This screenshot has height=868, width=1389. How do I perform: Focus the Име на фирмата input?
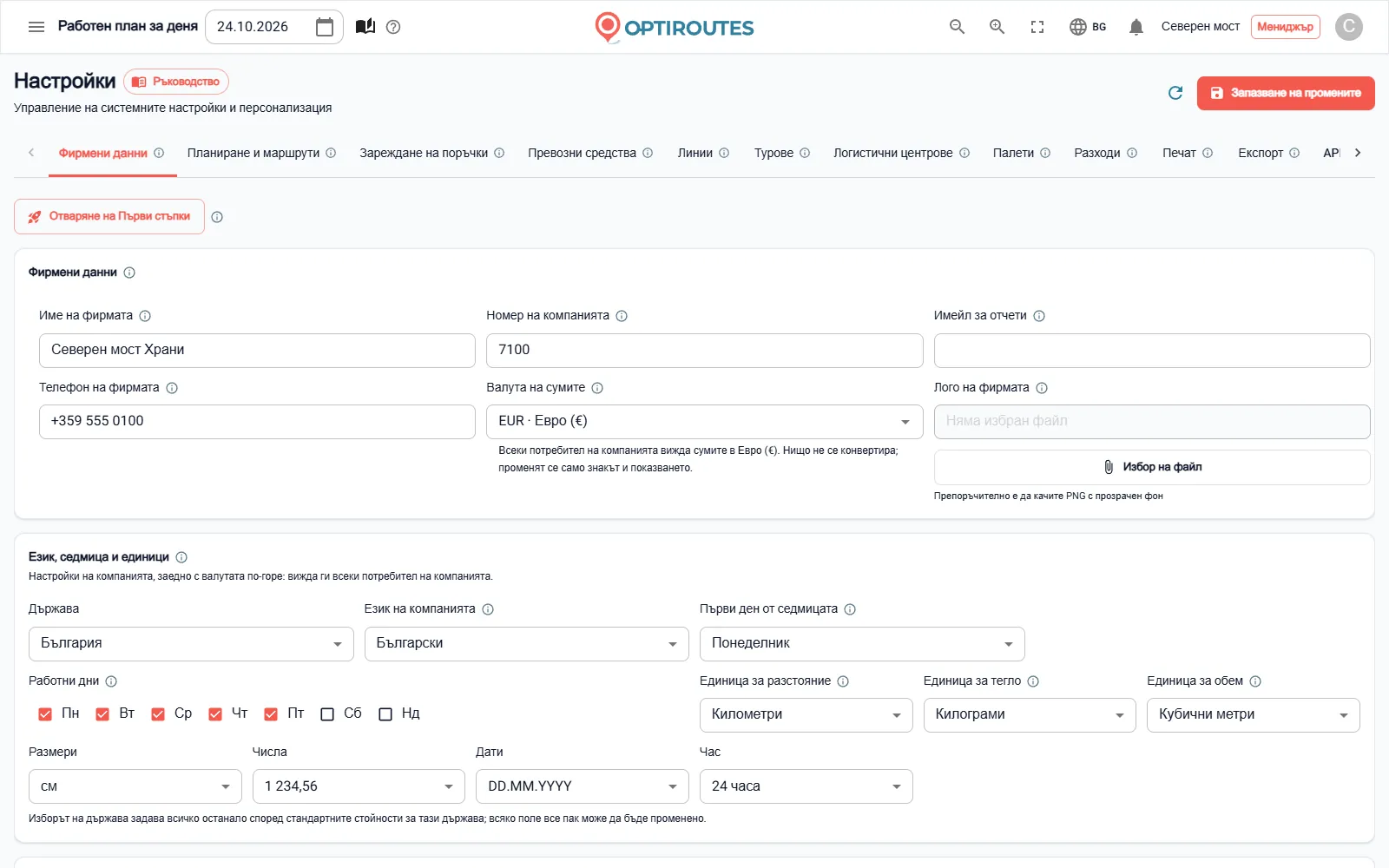[x=257, y=351]
